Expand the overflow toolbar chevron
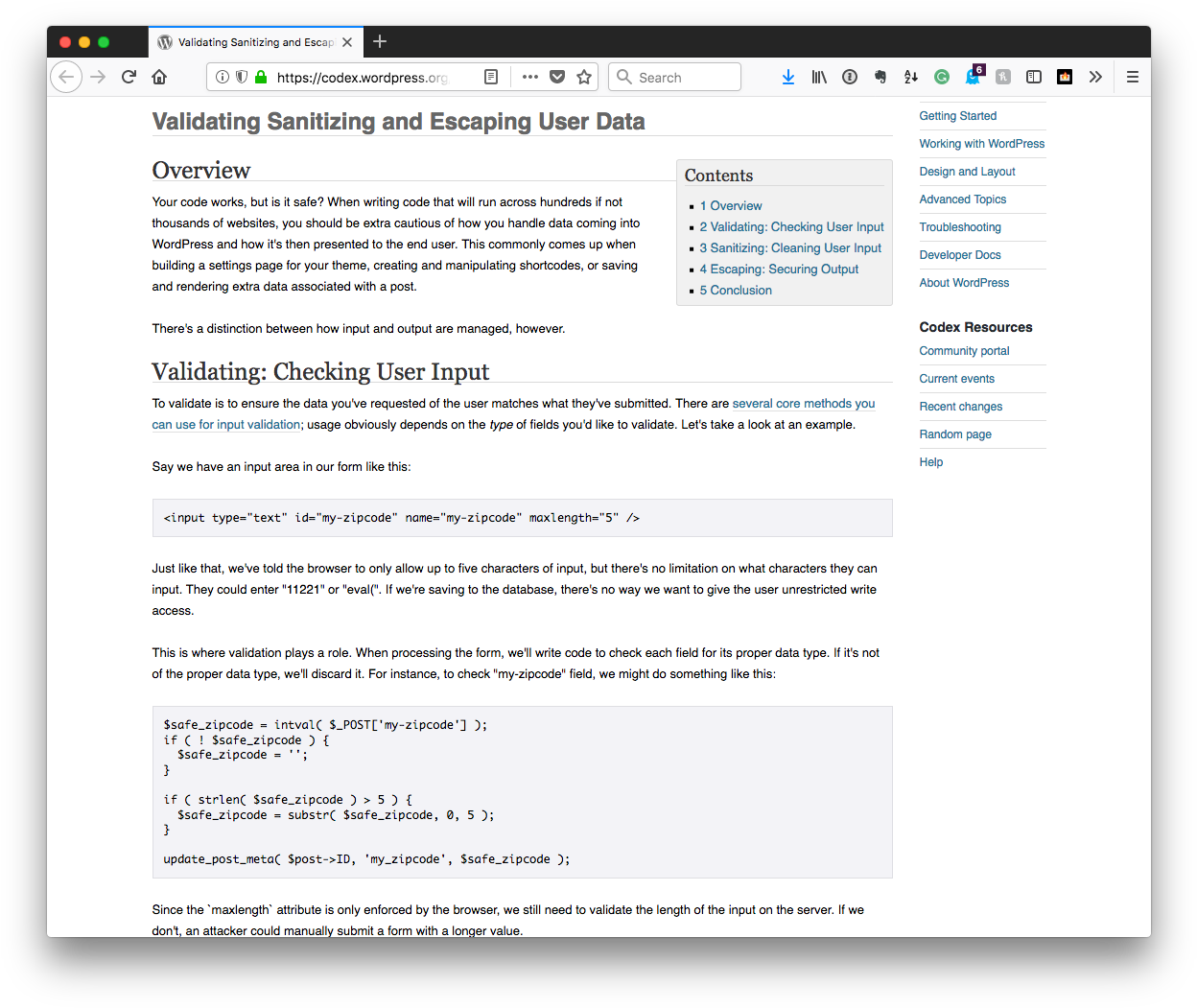The image size is (1197, 1008). (1096, 77)
